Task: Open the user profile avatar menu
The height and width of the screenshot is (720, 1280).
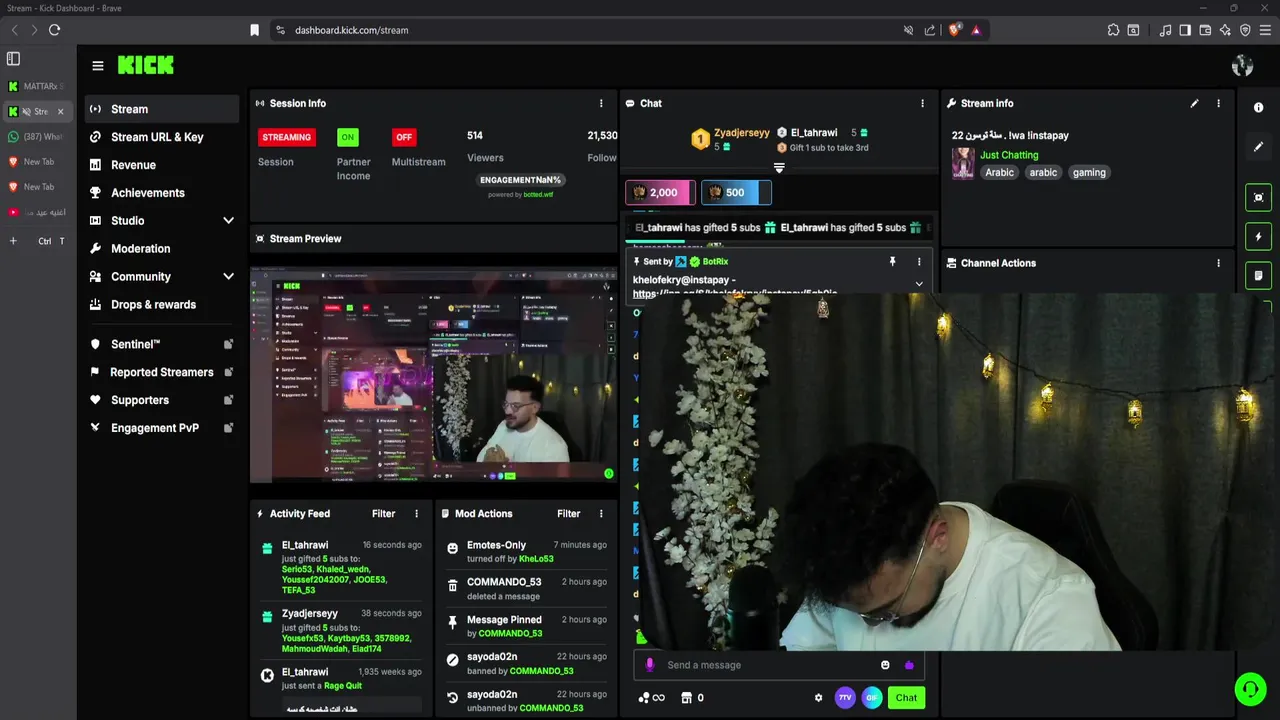Action: click(x=1242, y=66)
